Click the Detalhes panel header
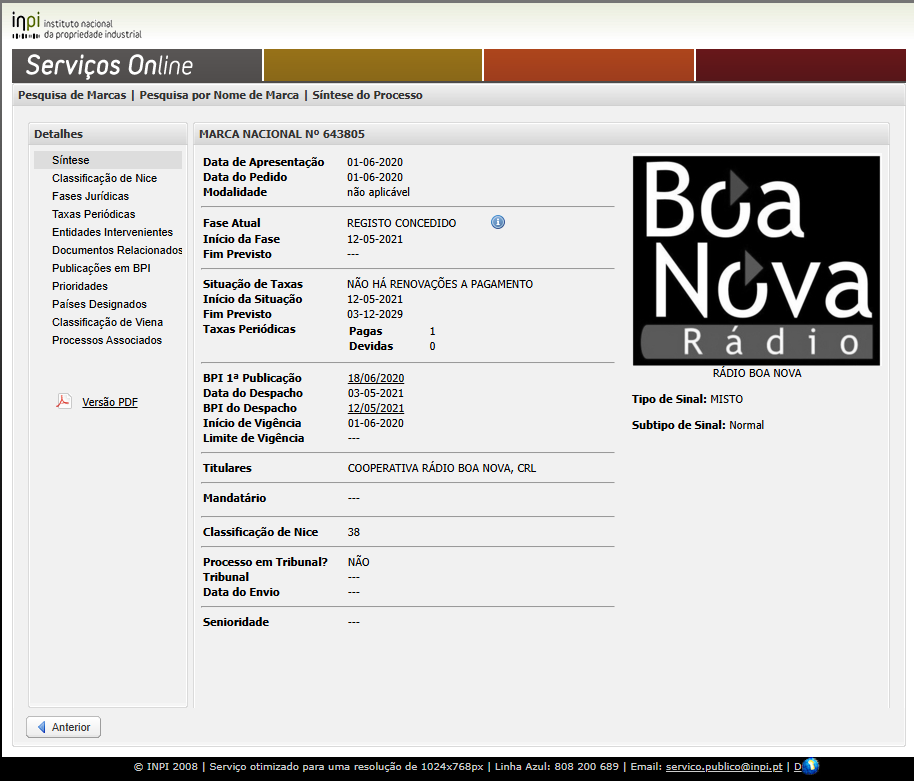Screen dimensions: 914x781 (x=108, y=134)
